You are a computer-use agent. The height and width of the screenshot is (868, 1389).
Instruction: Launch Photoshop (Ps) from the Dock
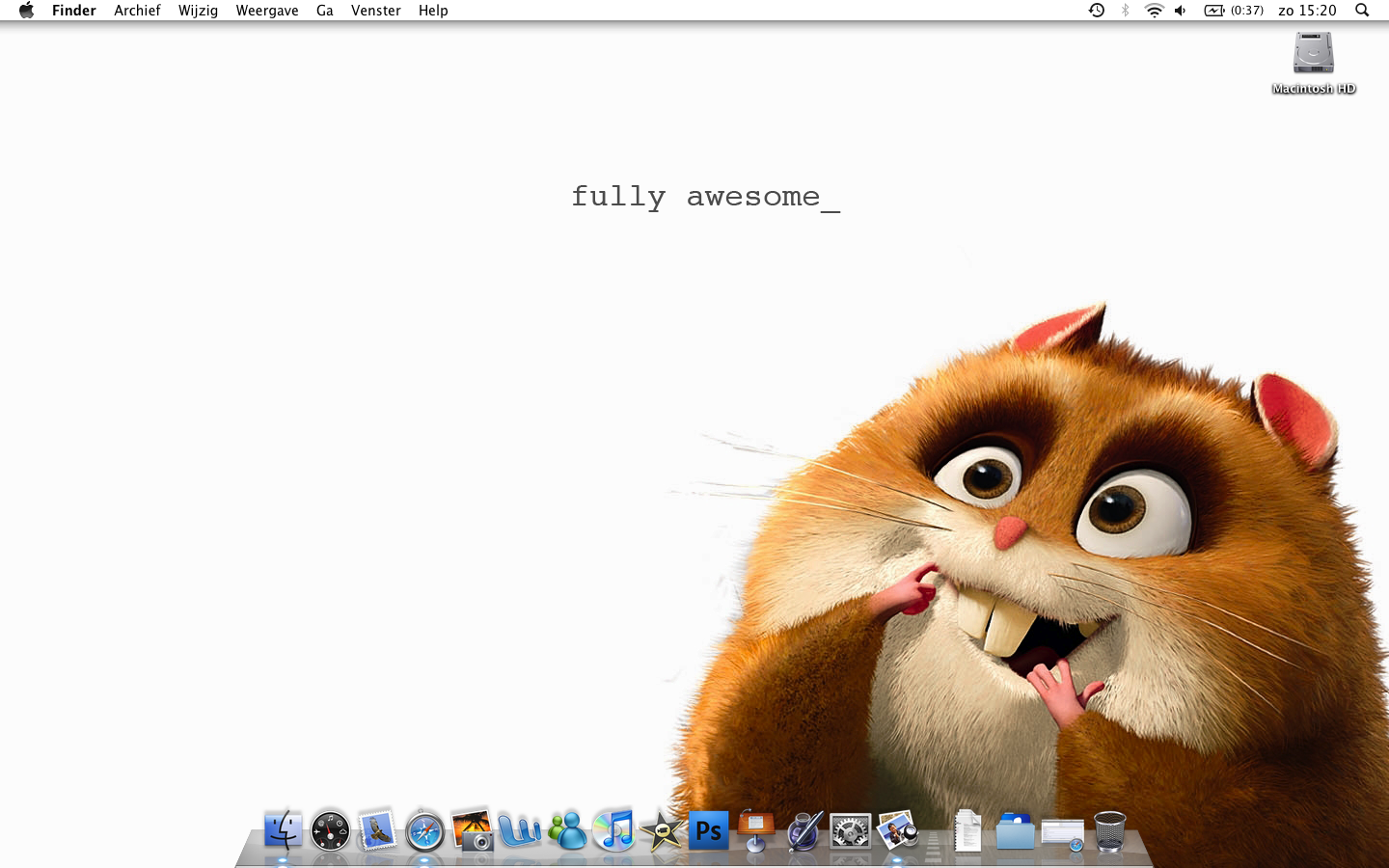pyautogui.click(x=709, y=830)
